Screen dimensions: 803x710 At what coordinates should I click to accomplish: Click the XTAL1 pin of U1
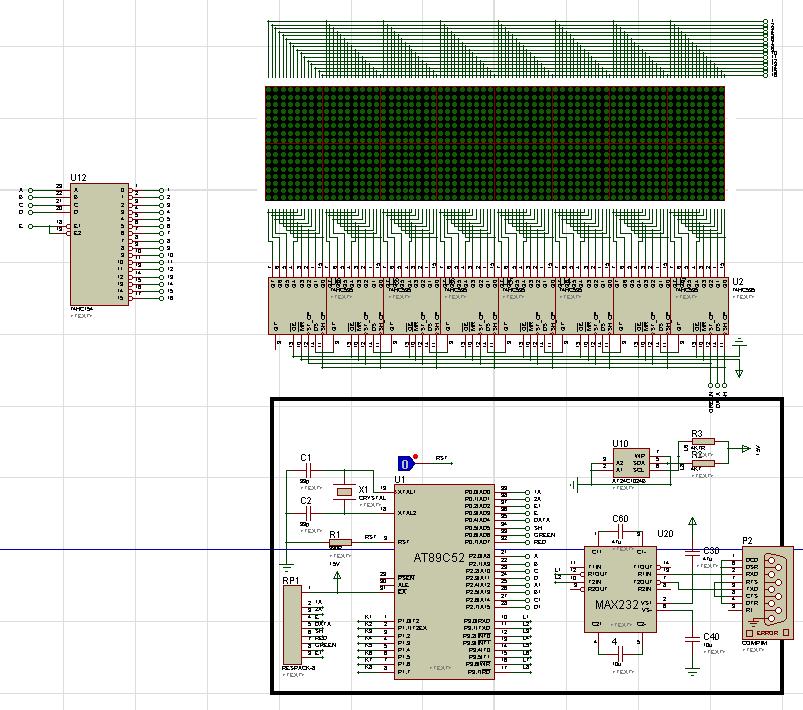(407, 492)
